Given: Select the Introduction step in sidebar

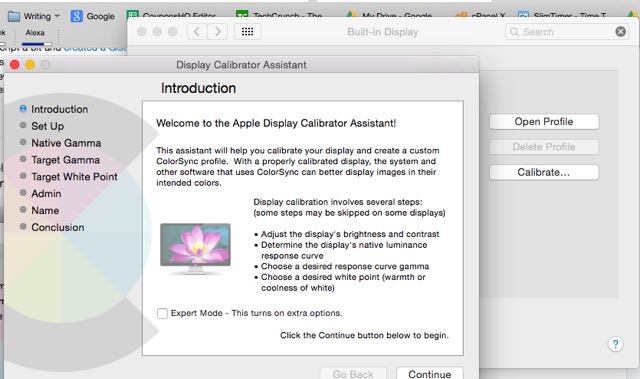Looking at the screenshot, I should click(53, 109).
